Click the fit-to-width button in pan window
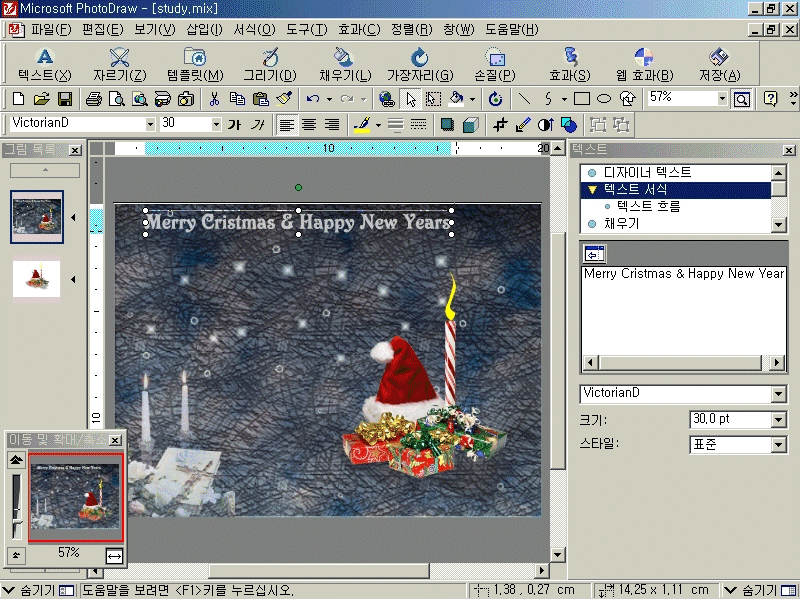This screenshot has height=600, width=800. [x=114, y=556]
